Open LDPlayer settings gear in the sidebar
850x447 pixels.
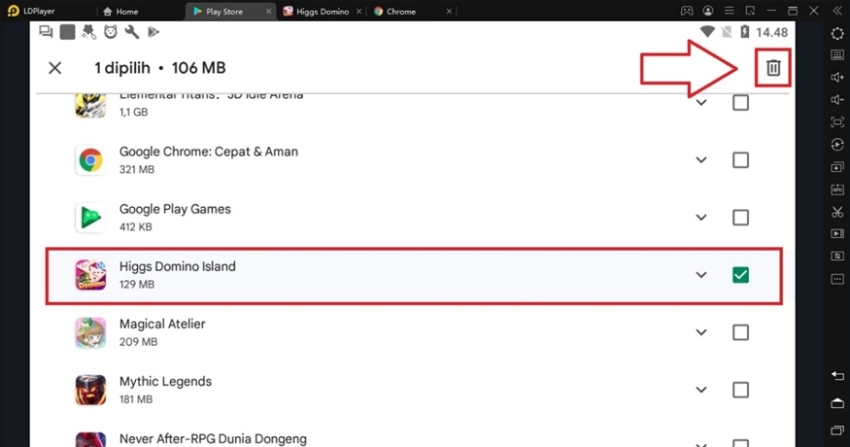(837, 34)
